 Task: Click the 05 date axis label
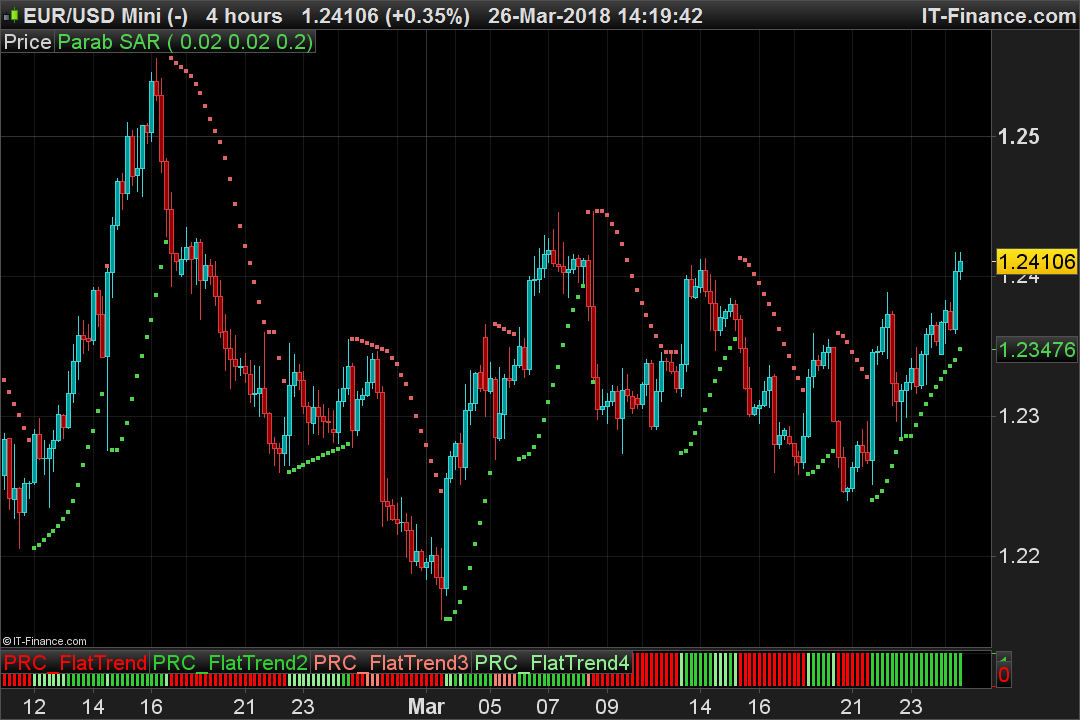pos(490,706)
